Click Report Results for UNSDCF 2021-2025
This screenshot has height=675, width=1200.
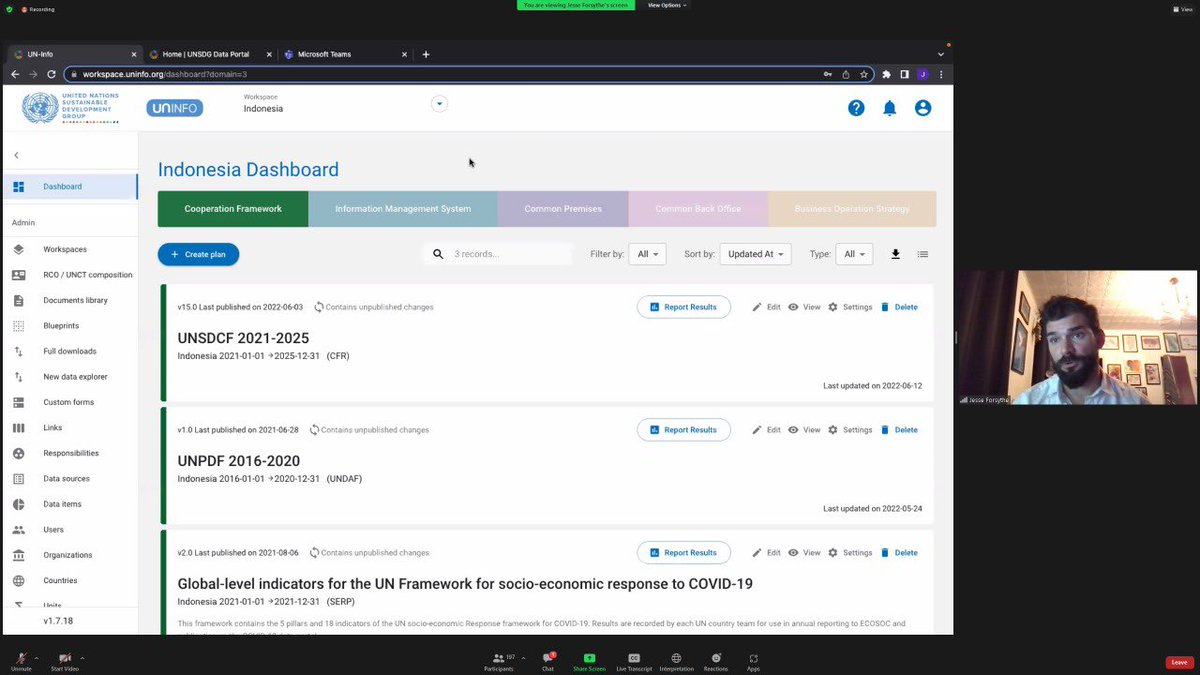(684, 307)
